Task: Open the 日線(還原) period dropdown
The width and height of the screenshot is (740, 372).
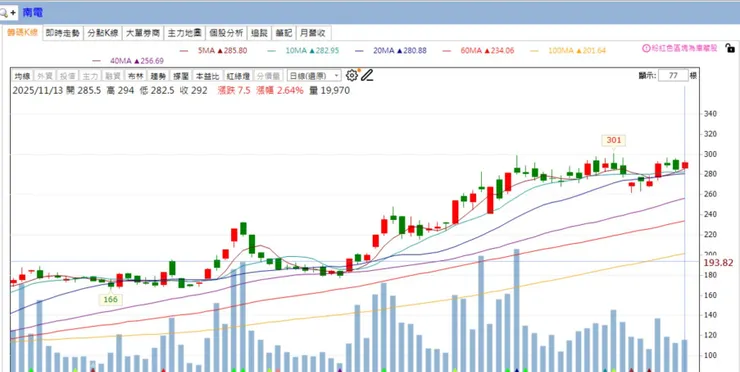Action: tap(314, 76)
